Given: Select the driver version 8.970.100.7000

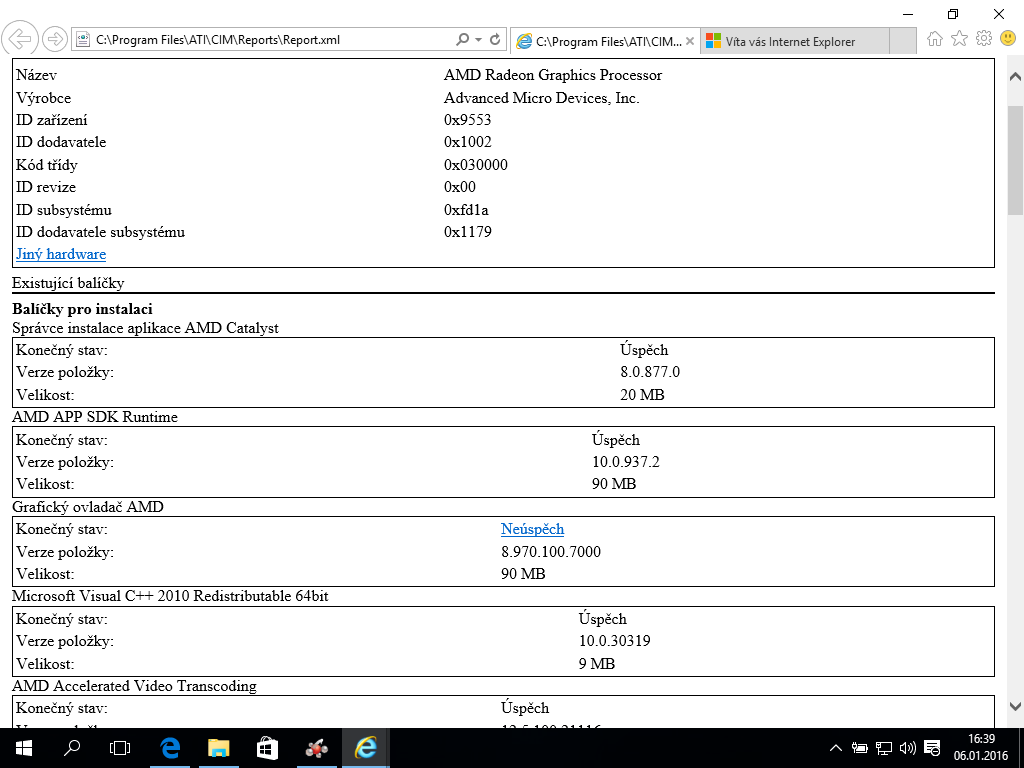Looking at the screenshot, I should click(x=551, y=552).
